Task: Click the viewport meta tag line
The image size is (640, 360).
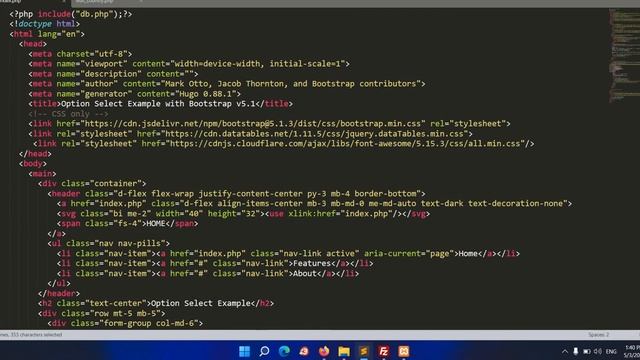Action: [x=189, y=64]
